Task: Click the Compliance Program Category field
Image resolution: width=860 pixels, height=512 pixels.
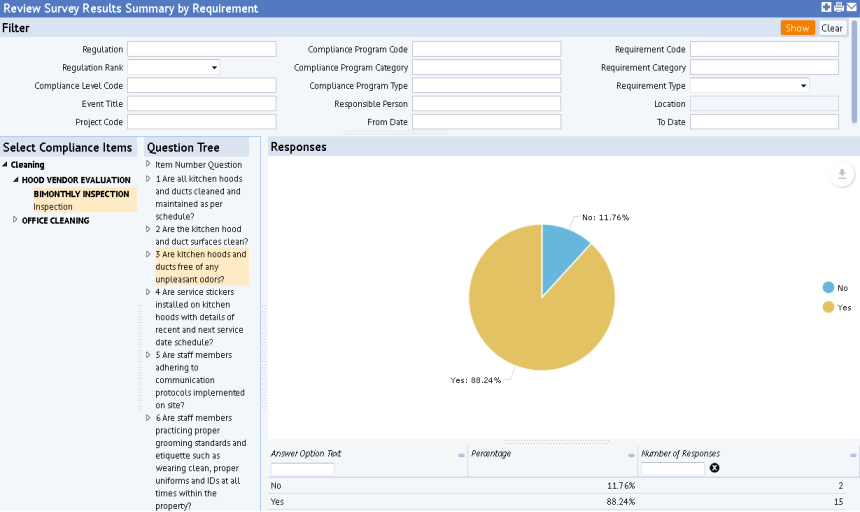Action: (486, 67)
